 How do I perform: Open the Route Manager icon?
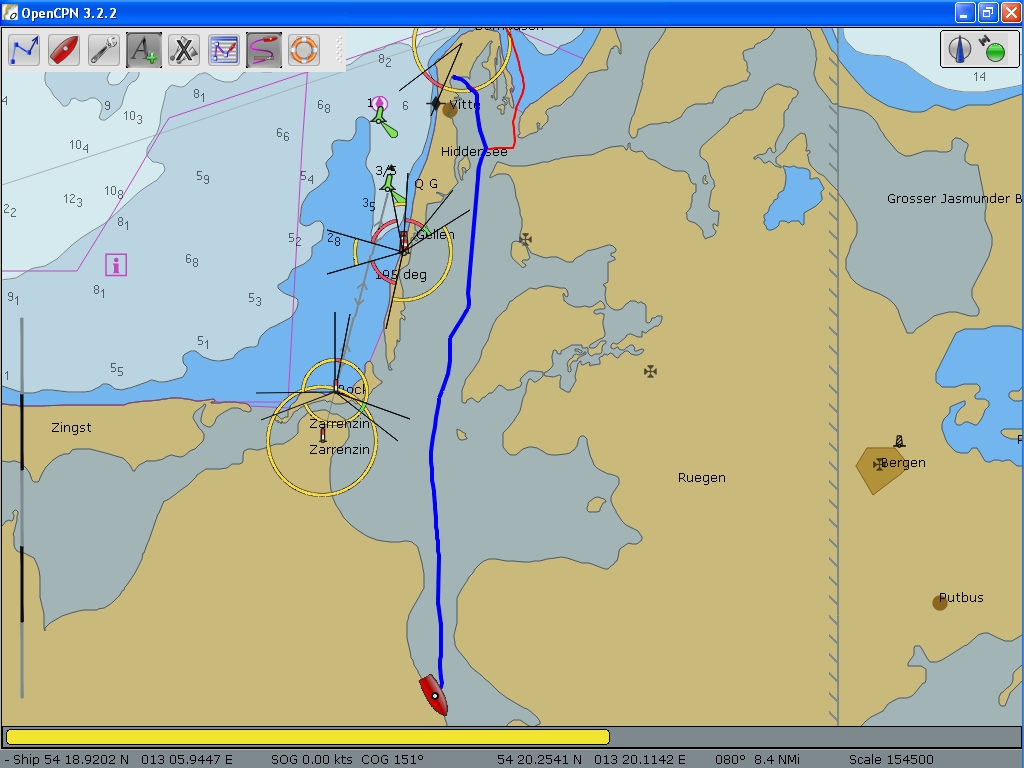click(223, 50)
